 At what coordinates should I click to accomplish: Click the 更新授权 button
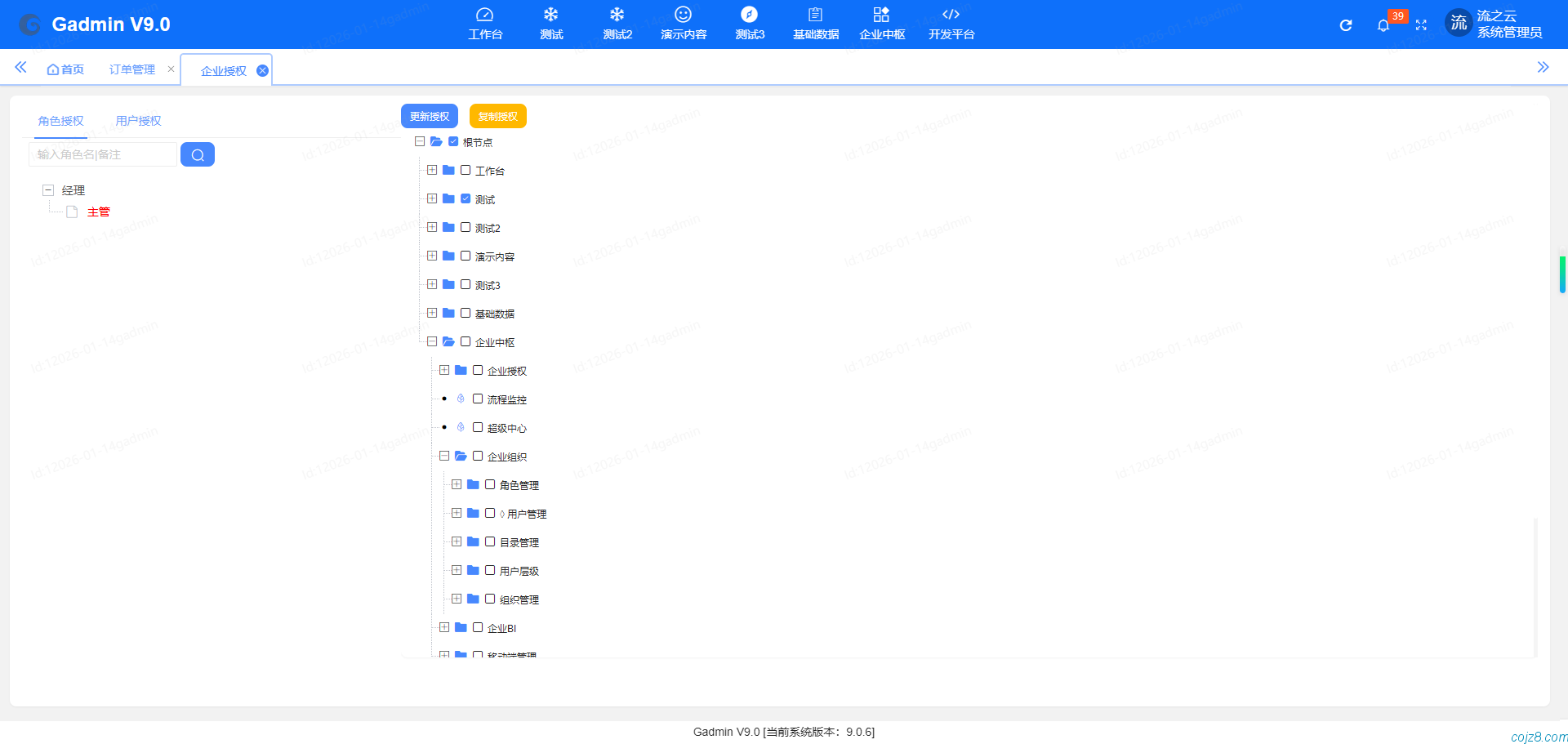430,117
